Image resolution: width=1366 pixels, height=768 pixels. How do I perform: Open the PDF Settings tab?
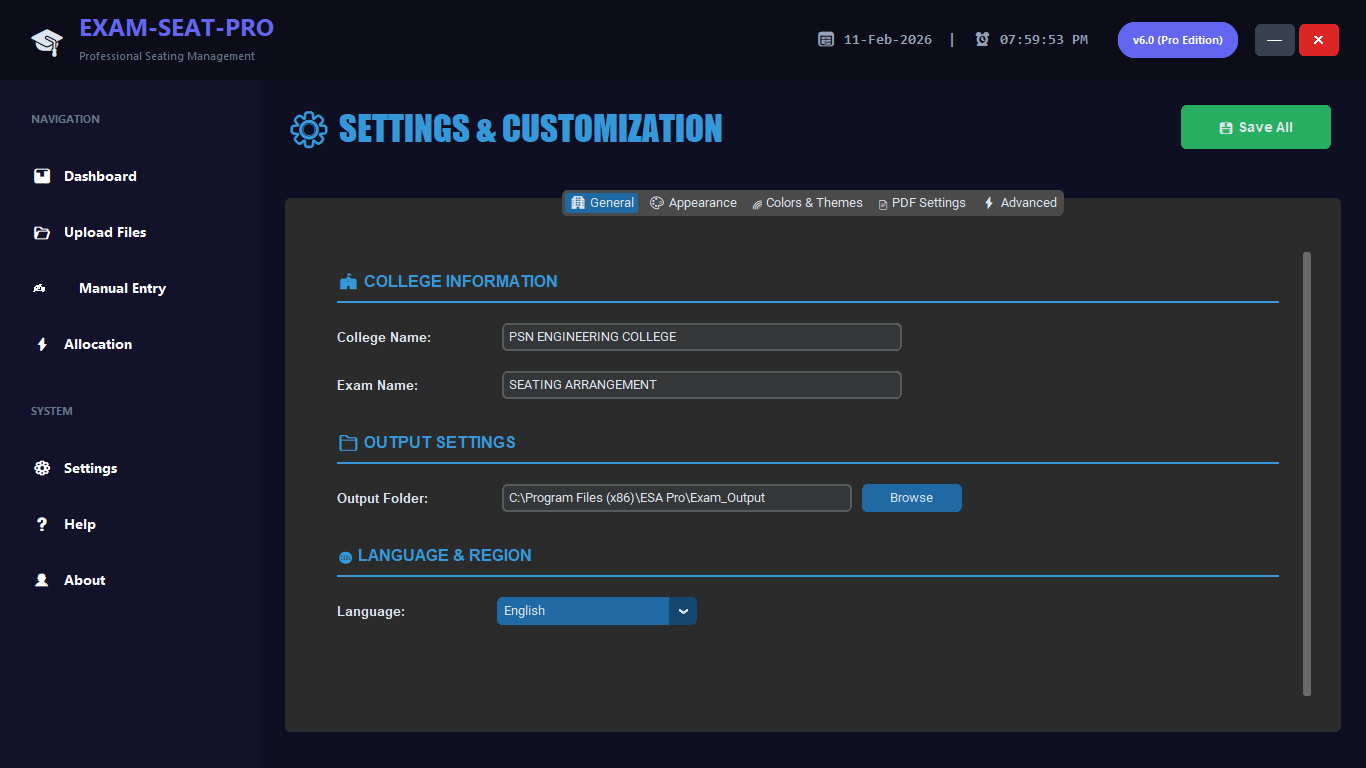coord(921,202)
